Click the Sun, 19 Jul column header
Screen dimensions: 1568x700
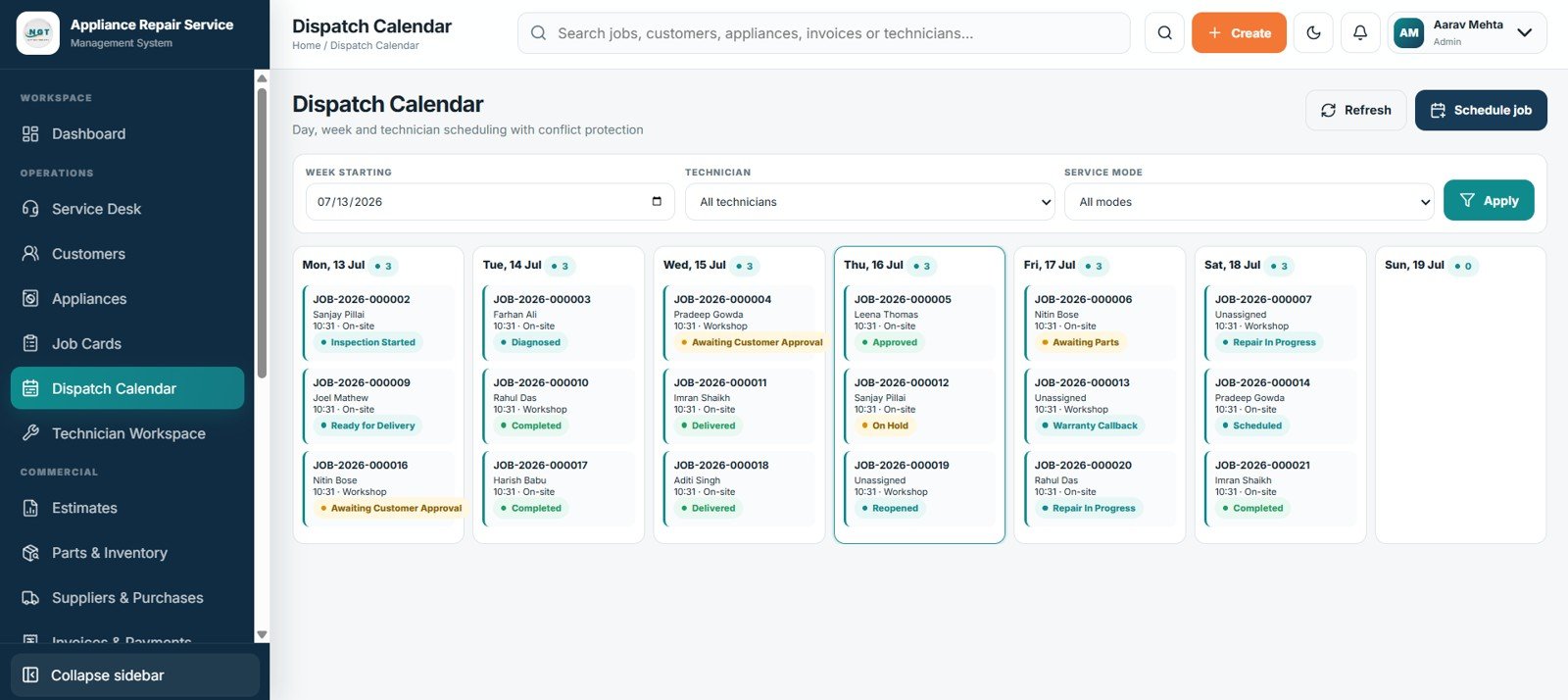1414,265
